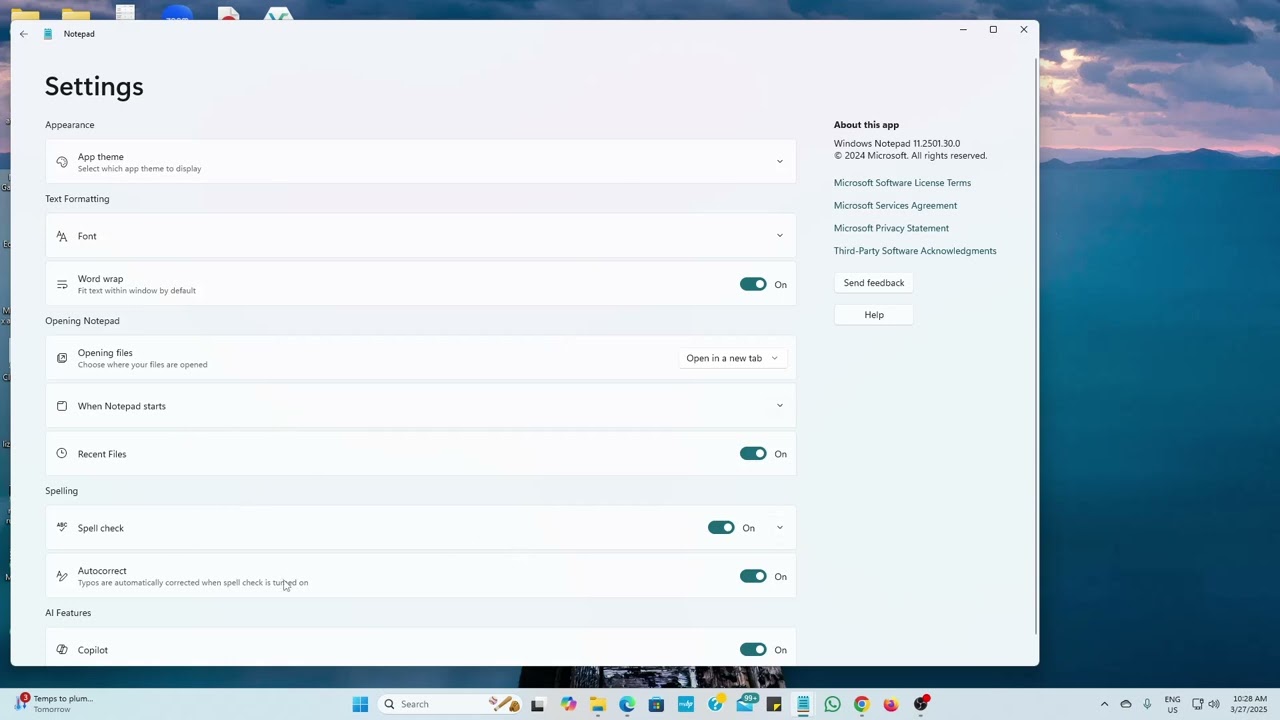Click 'Windows Notepad 11.2501.30.0' version text
This screenshot has width=1280, height=720.
click(897, 144)
